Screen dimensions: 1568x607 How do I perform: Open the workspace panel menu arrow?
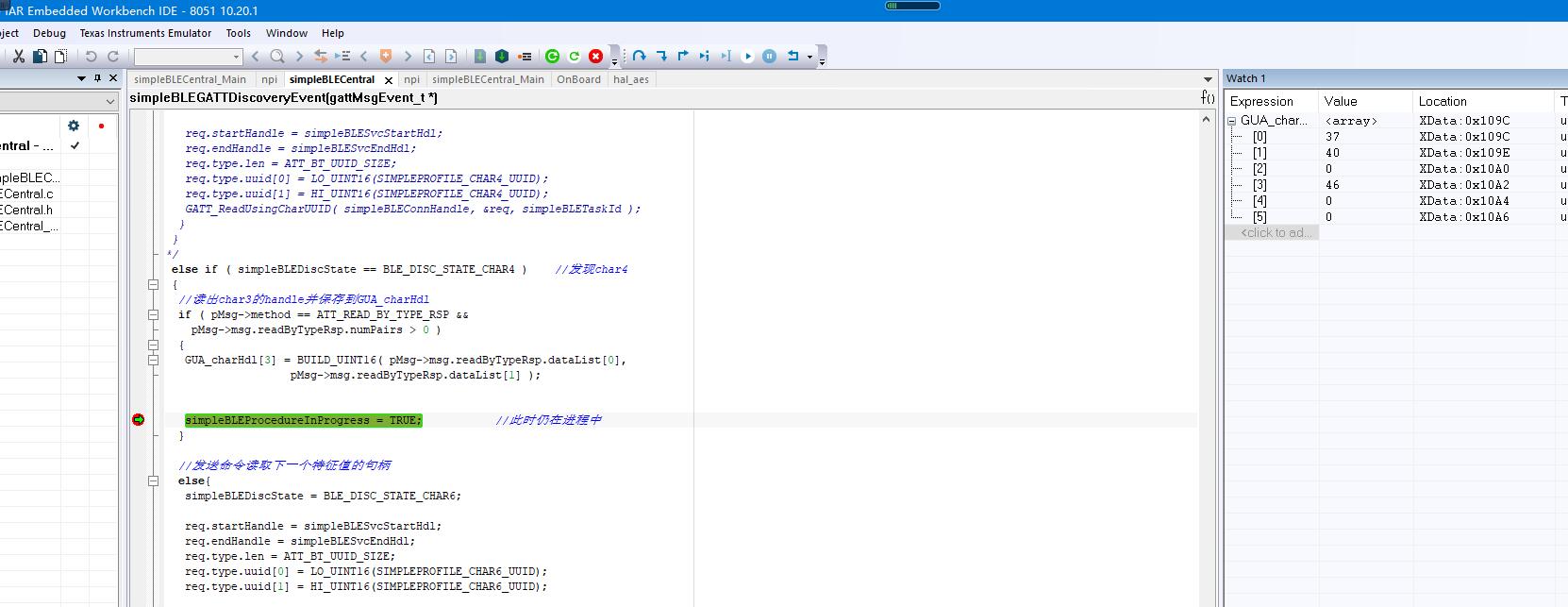coord(81,79)
